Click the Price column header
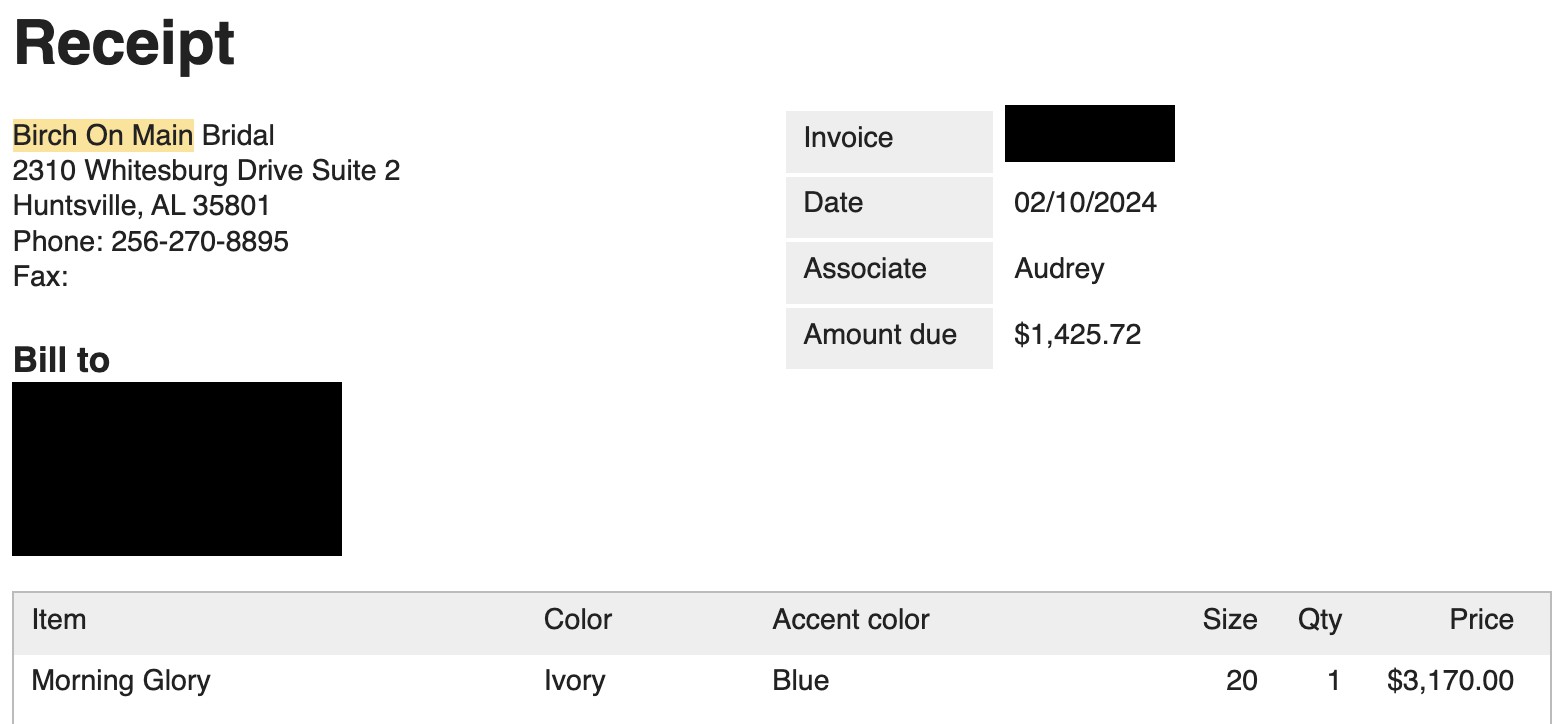Viewport: 1558px width, 724px height. tap(1482, 620)
